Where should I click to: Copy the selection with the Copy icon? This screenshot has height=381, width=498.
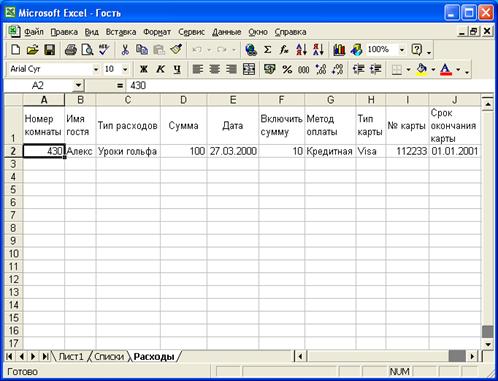(x=142, y=50)
